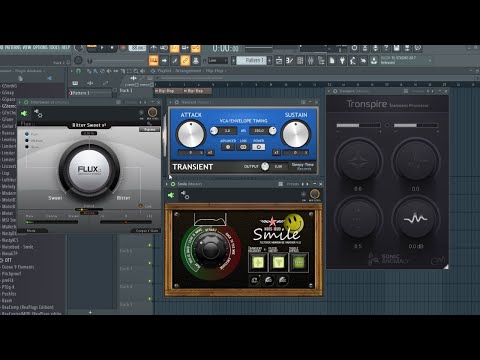
Task: Click Bitter Sweet plugin wrench settings icon
Action: [38, 113]
